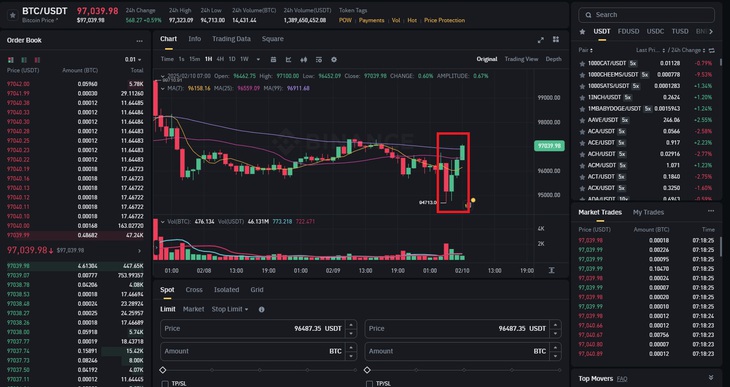Viewport: 730px width, 387px height.
Task: Click the search magnifier icon
Action: click(588, 15)
